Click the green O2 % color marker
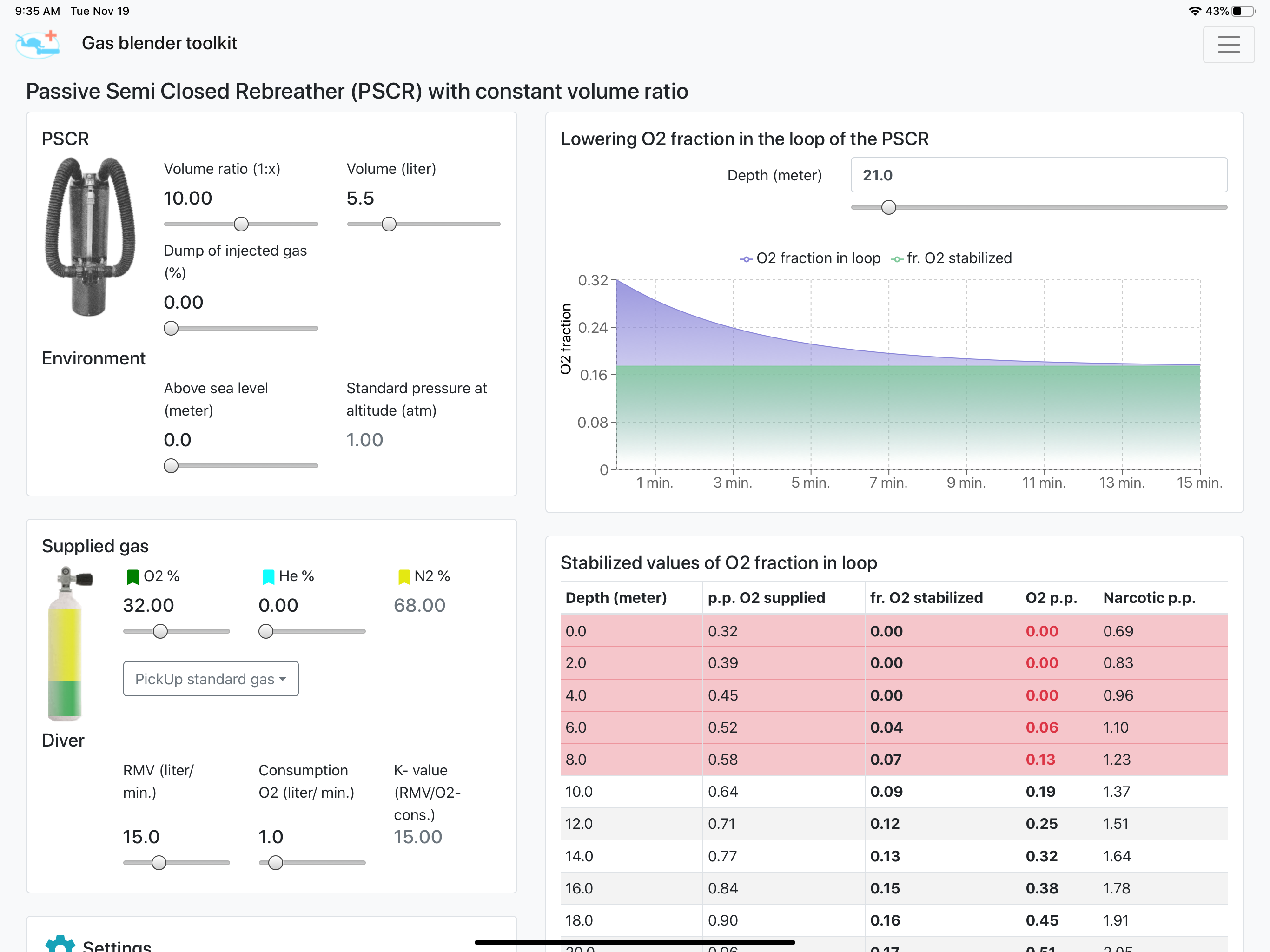The image size is (1270, 952). [132, 576]
